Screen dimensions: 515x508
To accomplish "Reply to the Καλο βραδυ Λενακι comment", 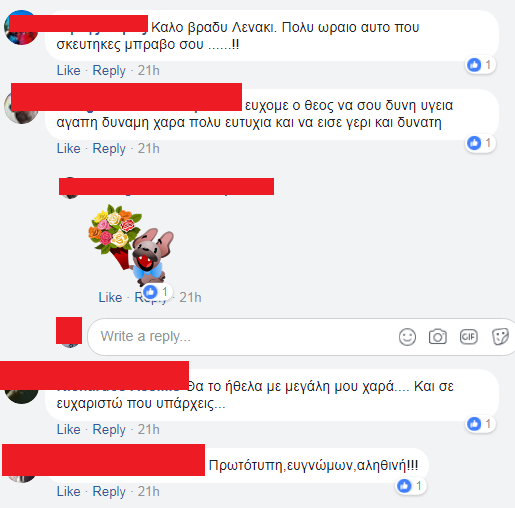I will click(109, 71).
